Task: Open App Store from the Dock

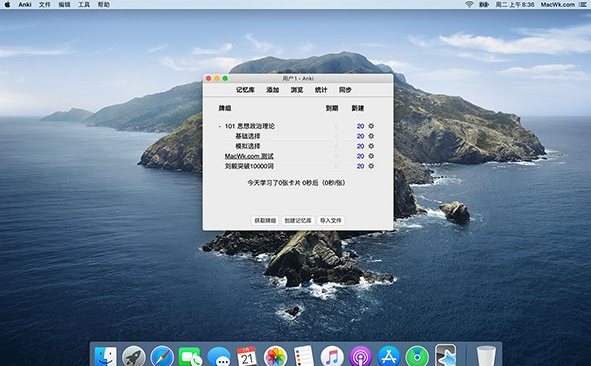Action: point(389,356)
